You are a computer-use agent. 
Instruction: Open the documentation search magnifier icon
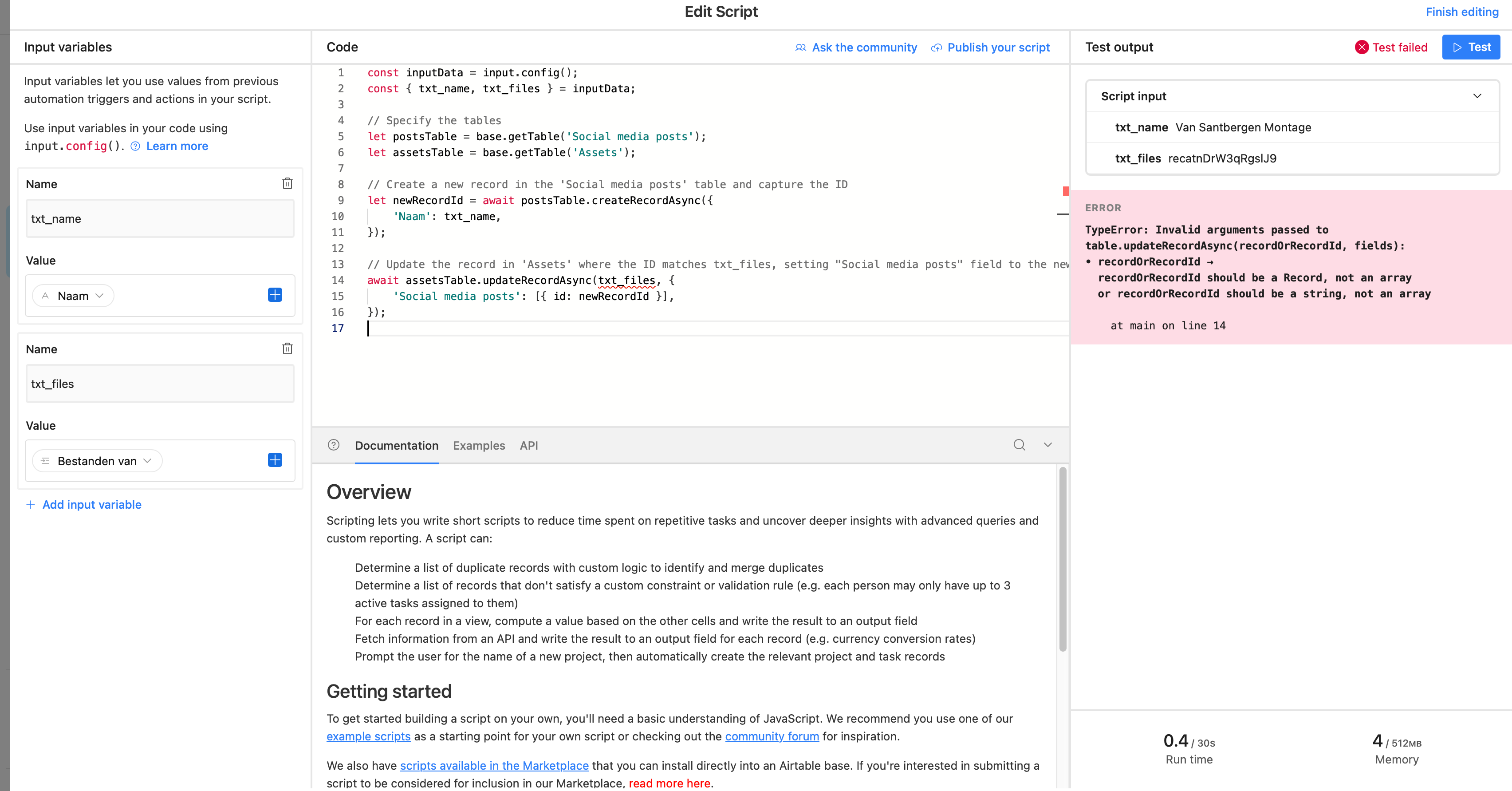point(1019,445)
